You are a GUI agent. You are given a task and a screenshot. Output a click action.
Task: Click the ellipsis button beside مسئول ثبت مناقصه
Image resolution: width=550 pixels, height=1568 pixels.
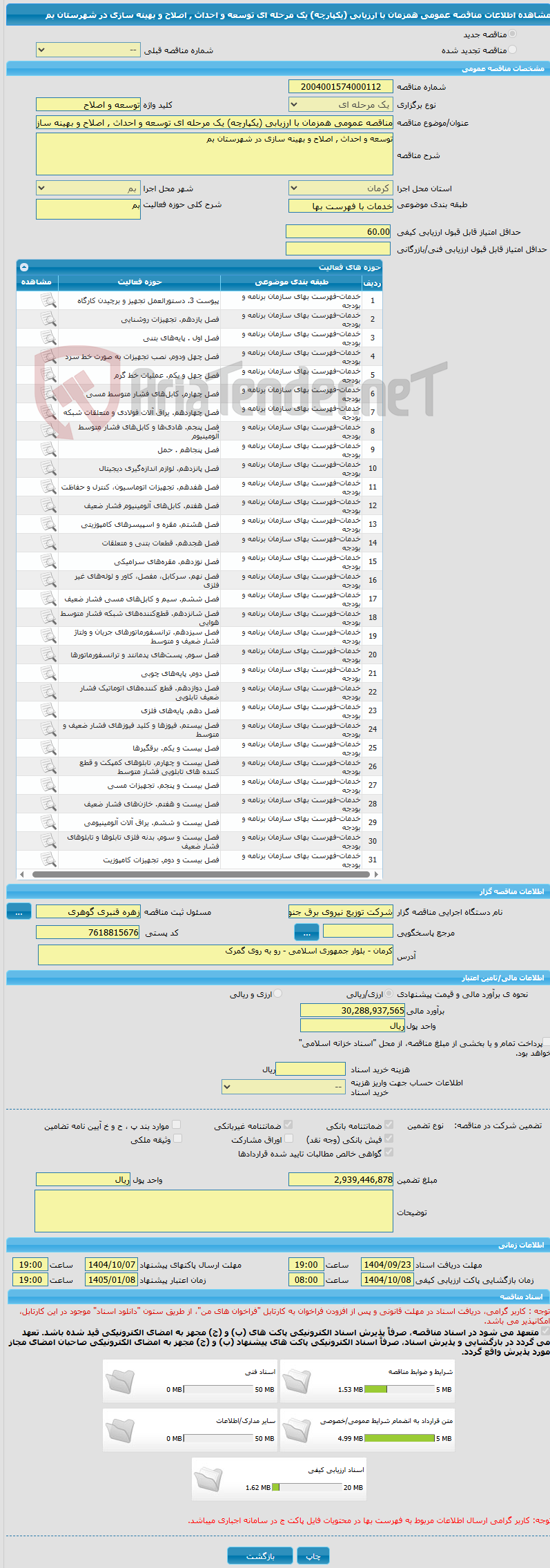pyautogui.click(x=19, y=912)
